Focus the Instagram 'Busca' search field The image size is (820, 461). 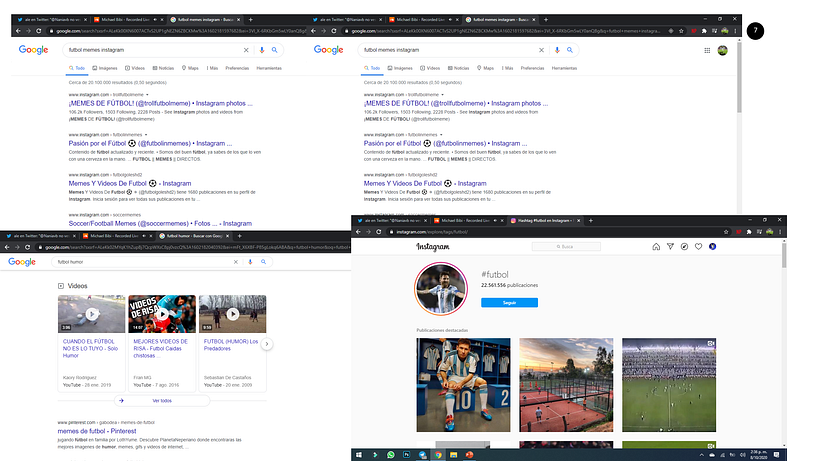pyautogui.click(x=566, y=247)
